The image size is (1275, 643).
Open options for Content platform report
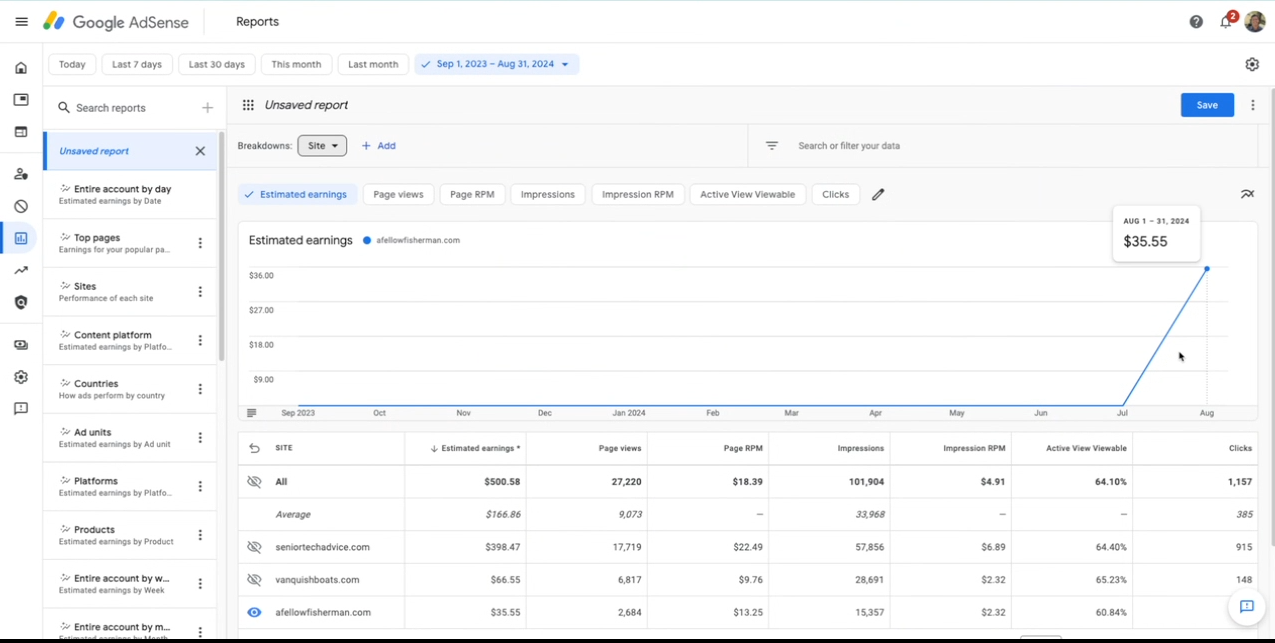click(200, 340)
